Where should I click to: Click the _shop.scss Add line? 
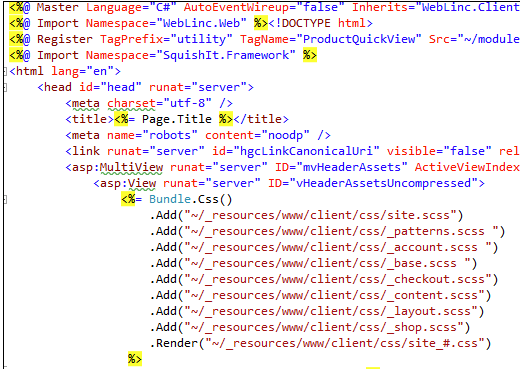pyautogui.click(x=310, y=327)
